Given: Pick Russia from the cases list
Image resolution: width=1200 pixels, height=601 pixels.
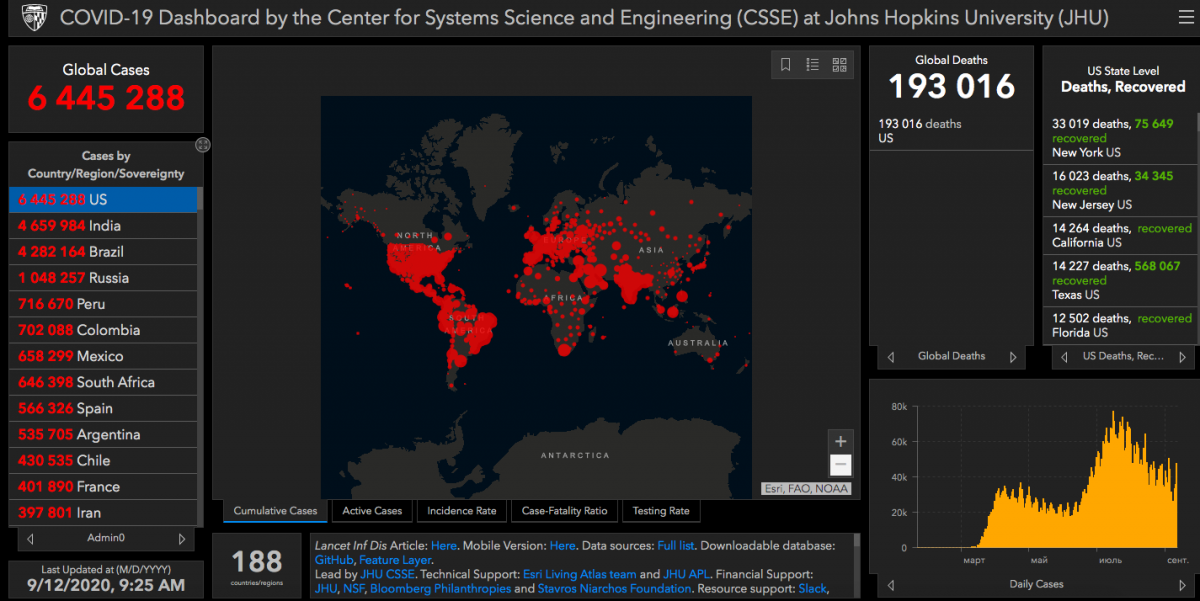Looking at the screenshot, I should click(104, 278).
